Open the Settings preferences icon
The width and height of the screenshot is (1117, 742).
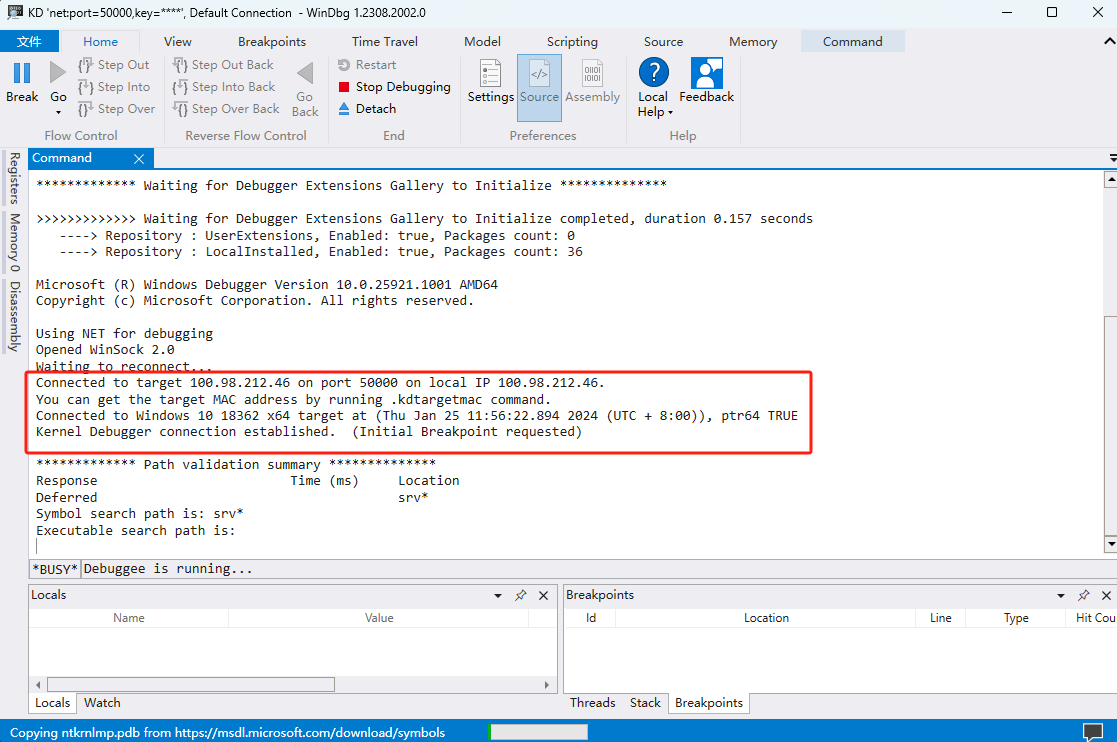click(490, 74)
